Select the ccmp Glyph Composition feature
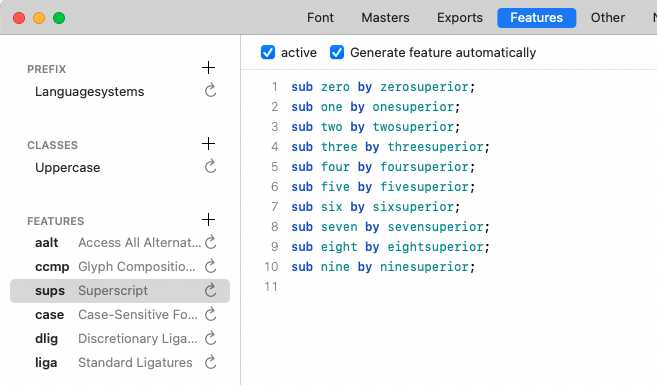The width and height of the screenshot is (657, 385). click(120, 266)
